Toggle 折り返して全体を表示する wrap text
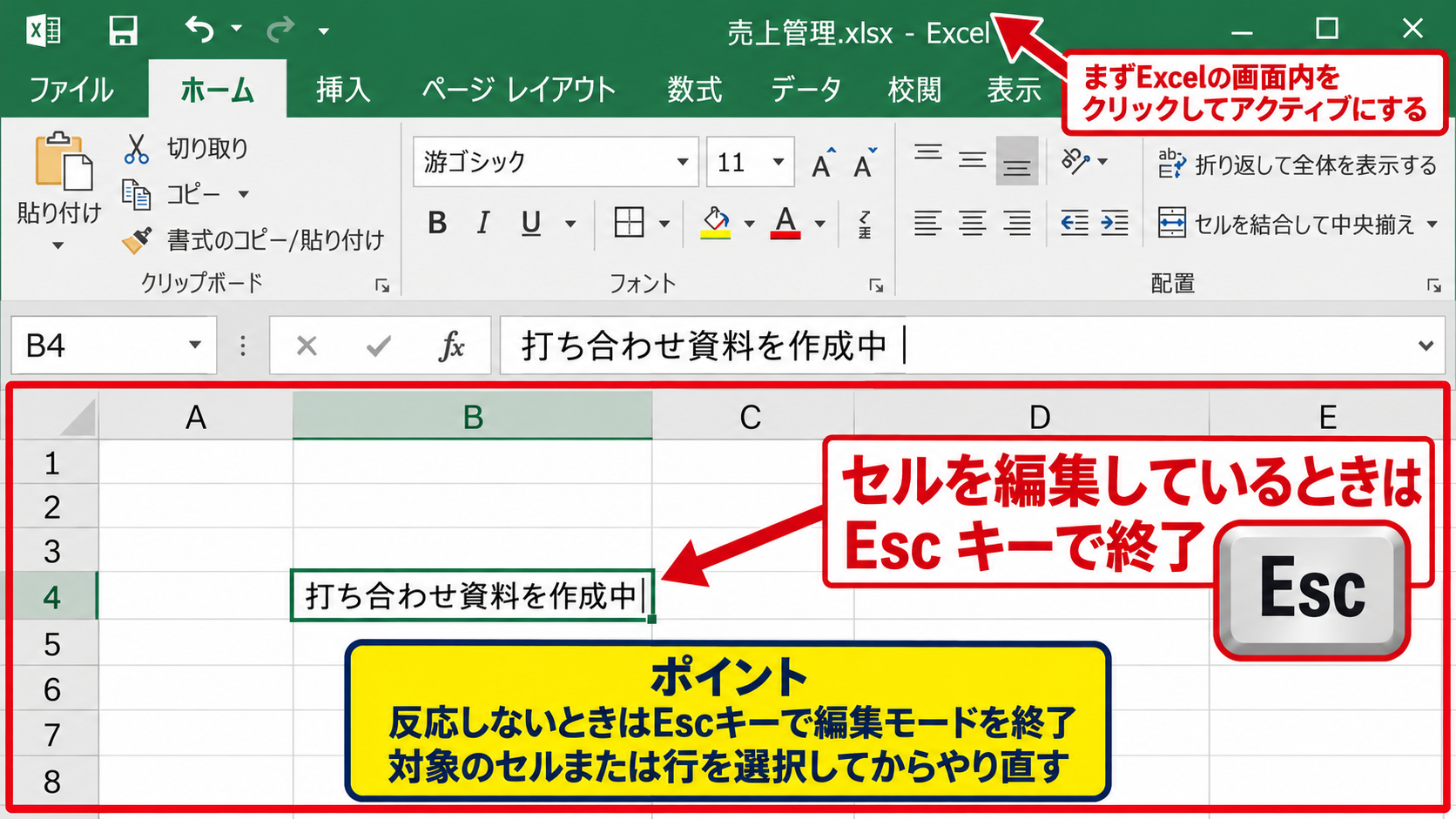Viewport: 1456px width, 819px height. (1297, 164)
